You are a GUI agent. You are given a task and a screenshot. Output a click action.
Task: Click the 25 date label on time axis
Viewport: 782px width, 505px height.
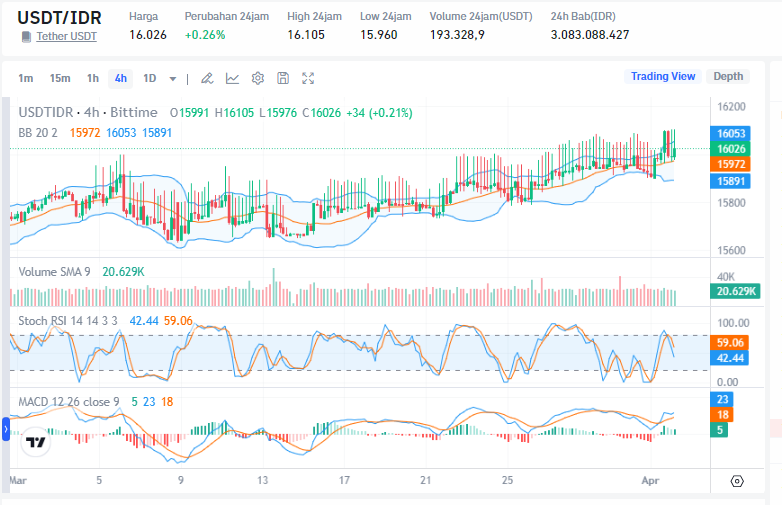pyautogui.click(x=507, y=481)
